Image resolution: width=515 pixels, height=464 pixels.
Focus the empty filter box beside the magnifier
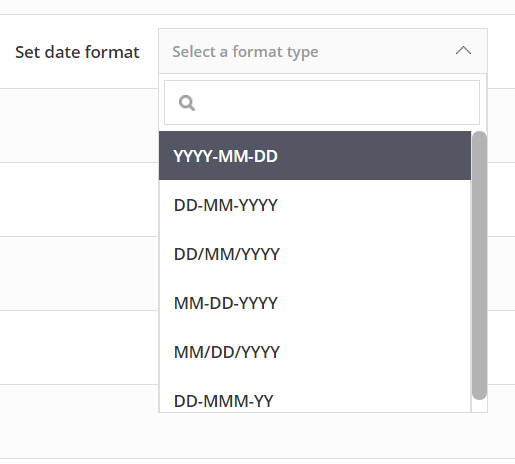pos(337,102)
